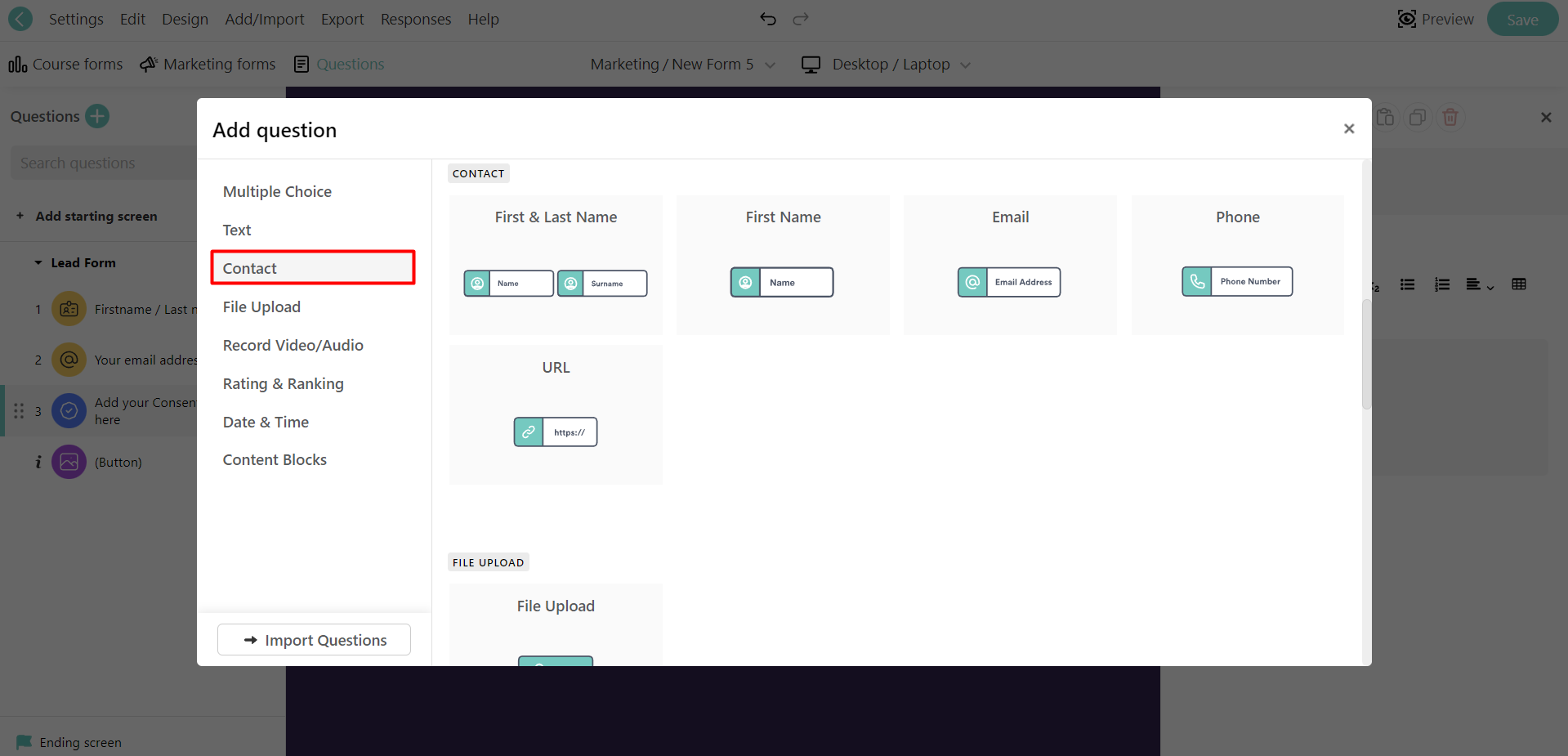The image size is (1568, 756).
Task: Insert a numbered list
Action: pyautogui.click(x=1441, y=284)
